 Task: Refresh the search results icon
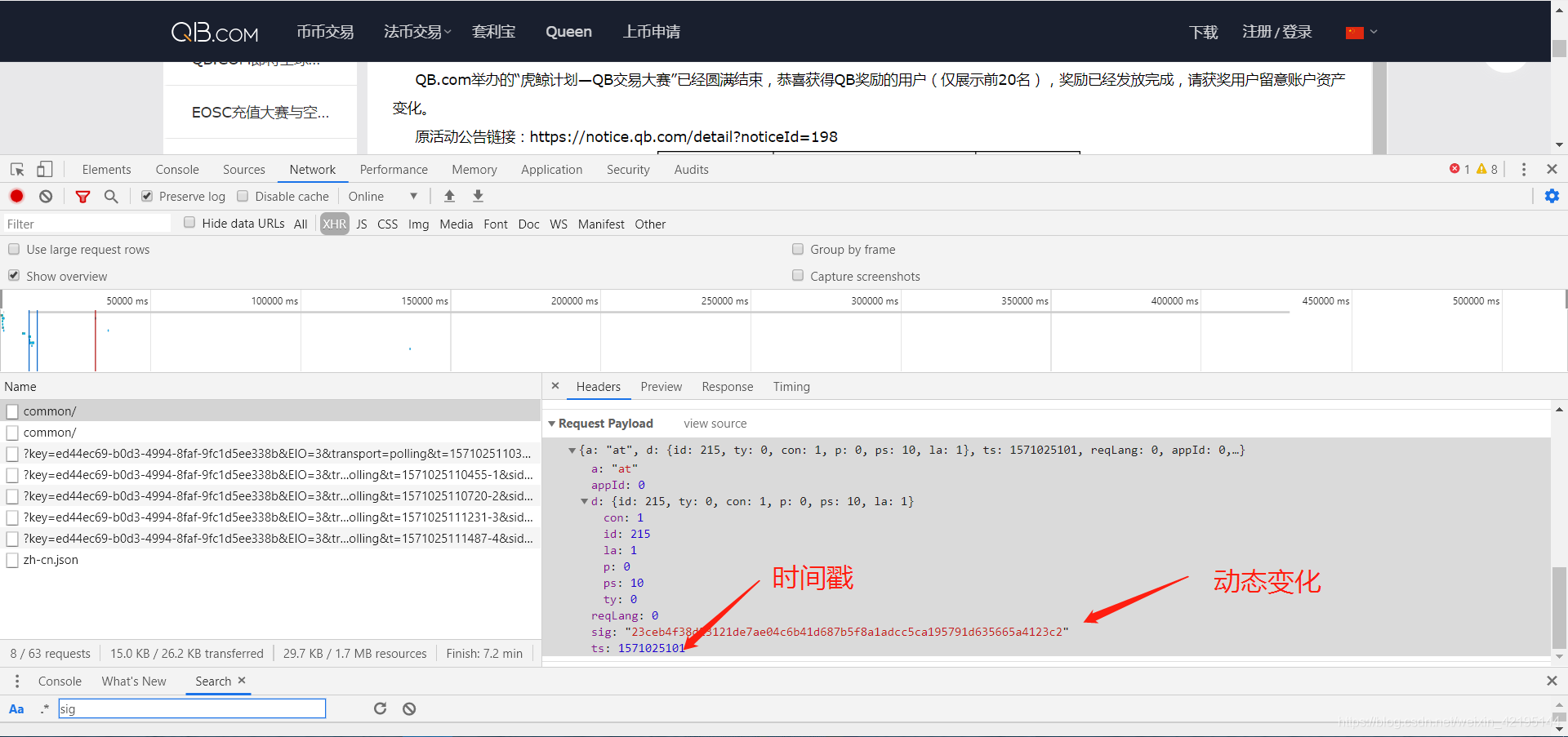point(380,708)
